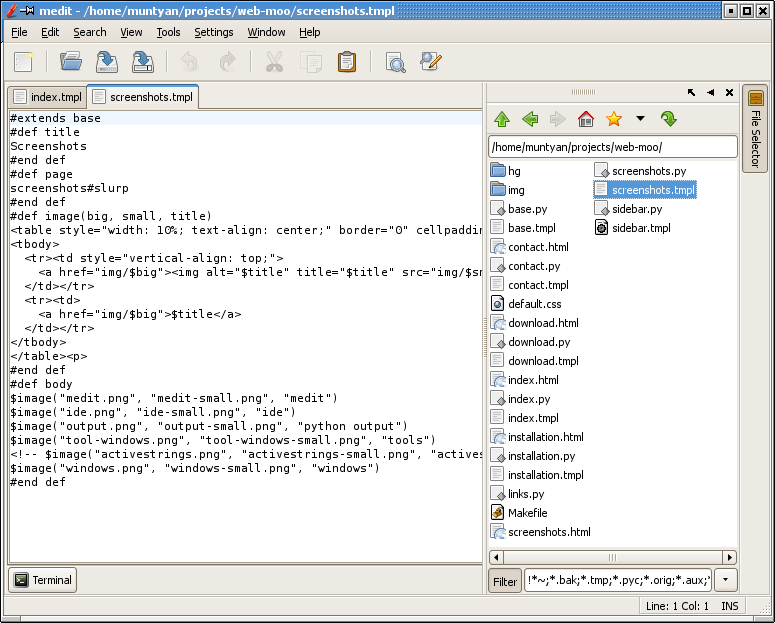Viewport: 775px width, 623px height.
Task: Click the Save As toolbar icon
Action: coord(142,62)
